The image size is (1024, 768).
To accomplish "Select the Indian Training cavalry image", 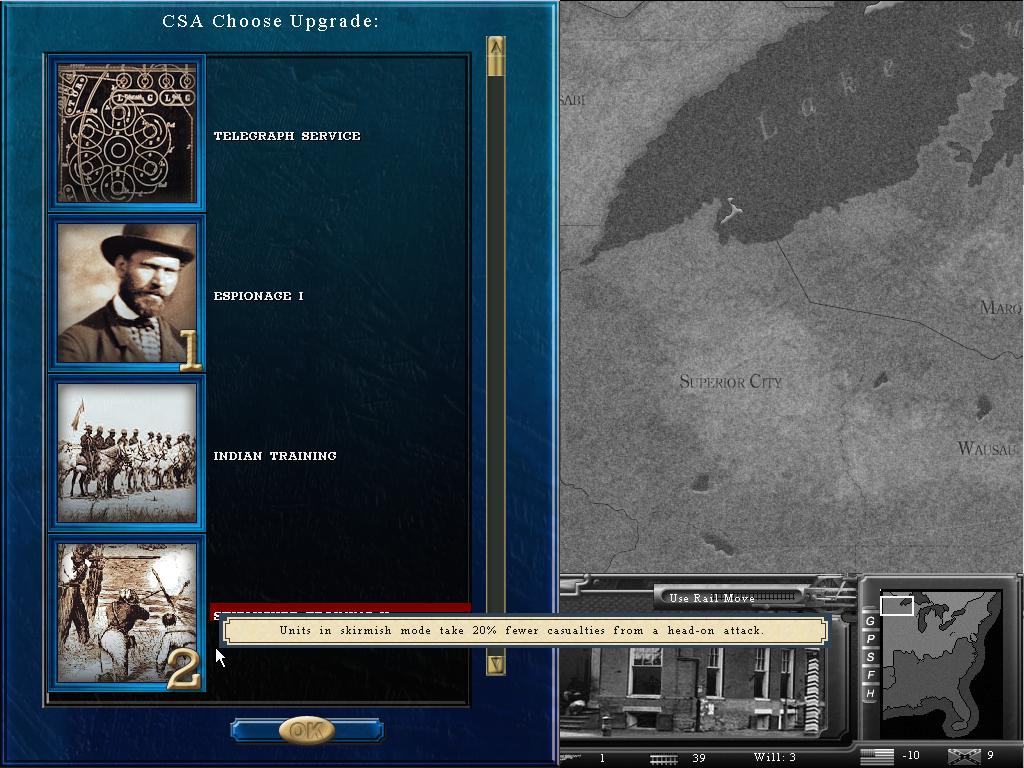I will (127, 453).
